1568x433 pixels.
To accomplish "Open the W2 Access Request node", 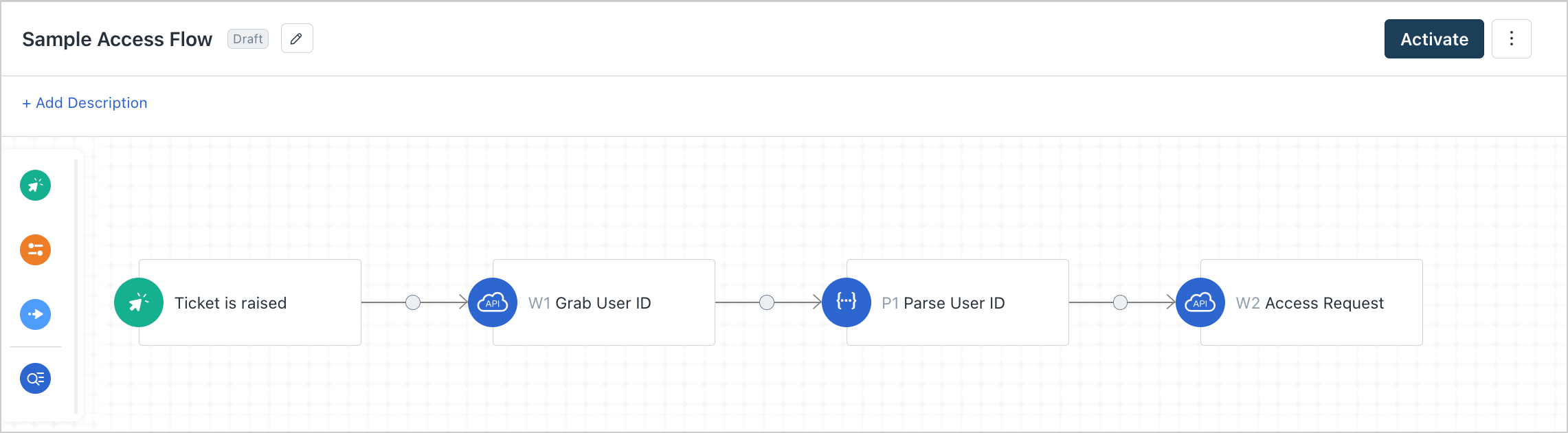I will click(1319, 302).
